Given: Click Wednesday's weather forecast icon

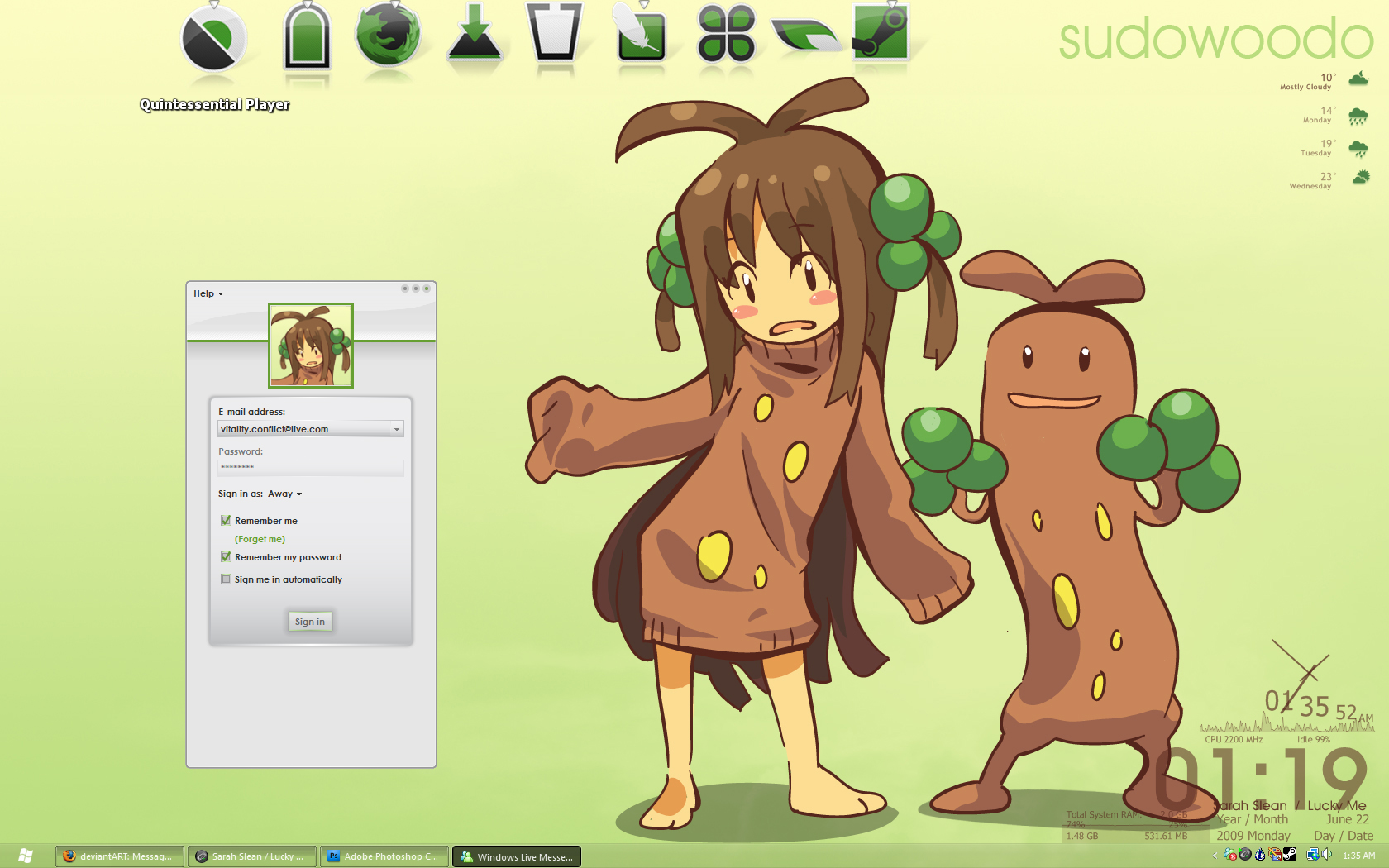Looking at the screenshot, I should tap(1360, 177).
